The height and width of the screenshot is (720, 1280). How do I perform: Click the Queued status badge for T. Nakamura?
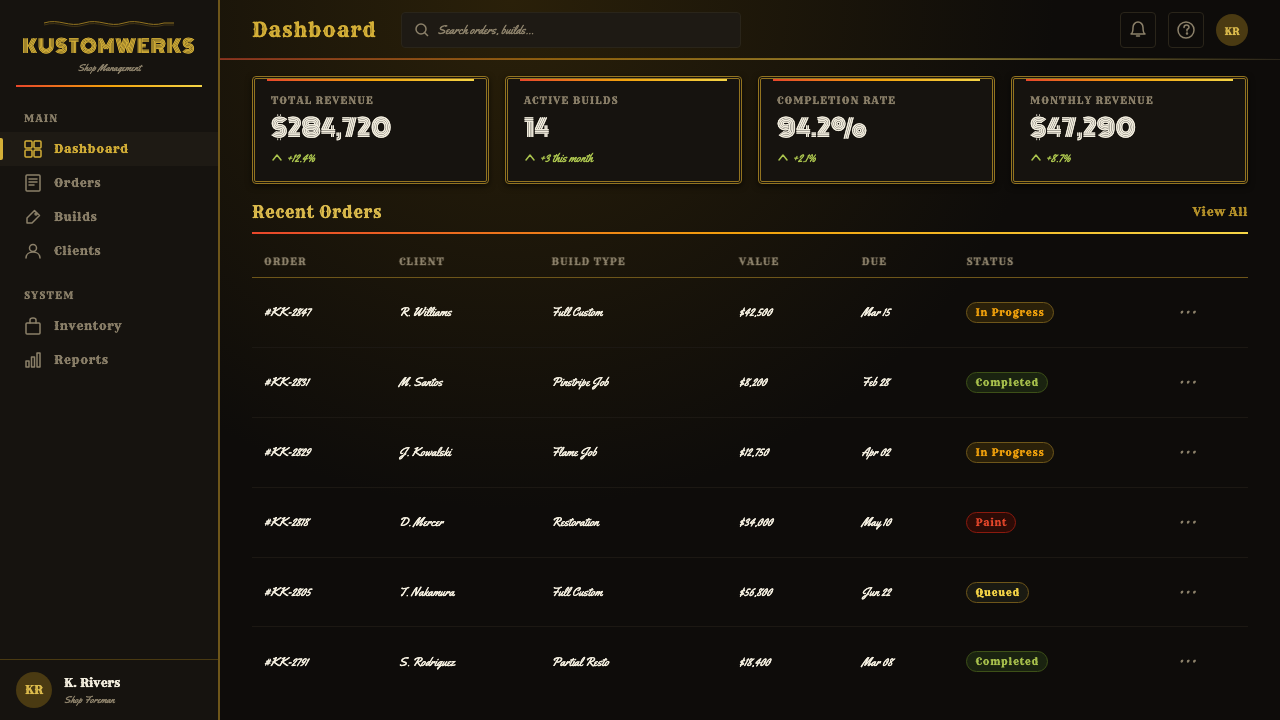coord(997,592)
